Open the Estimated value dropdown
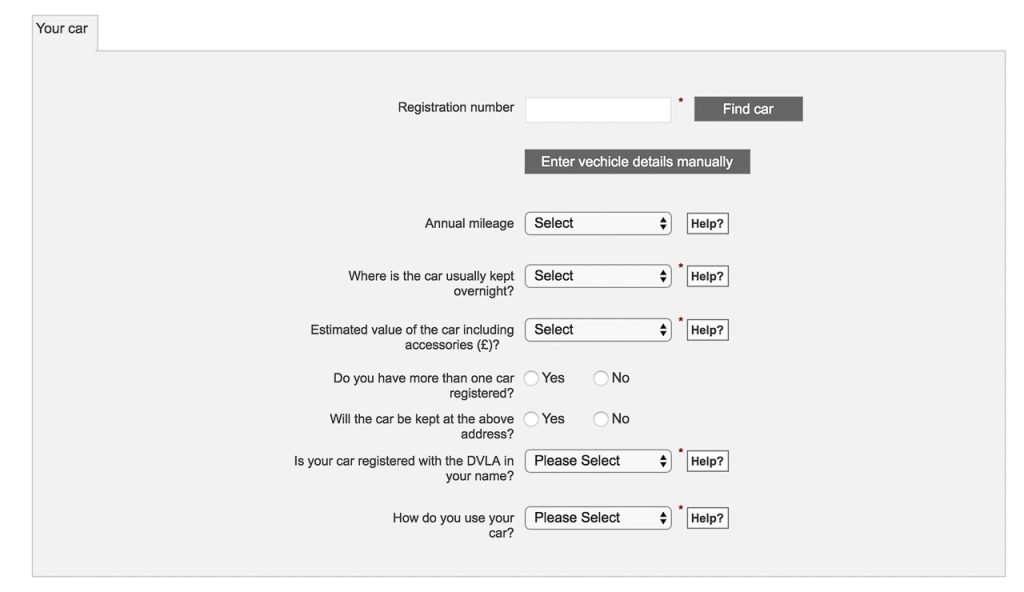 (598, 330)
